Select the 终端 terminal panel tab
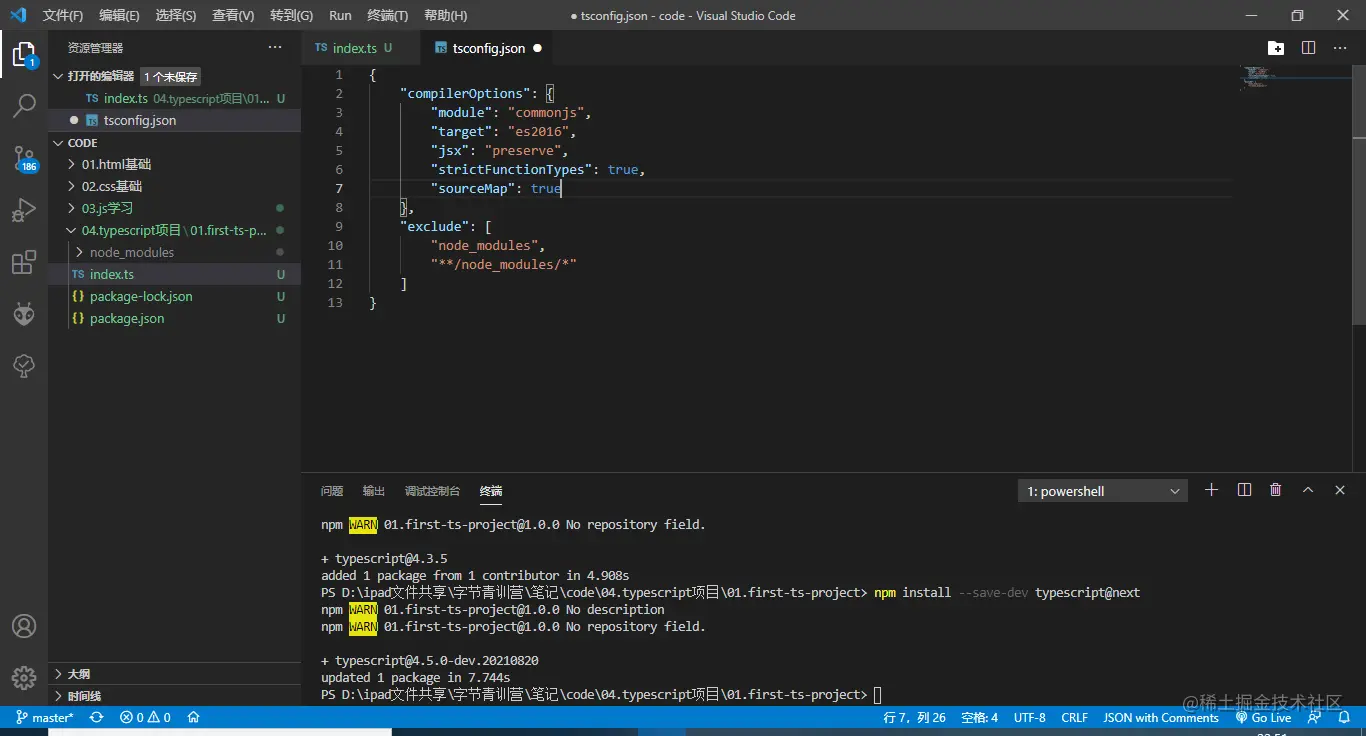Screen dimensions: 1366x736 coord(491,491)
